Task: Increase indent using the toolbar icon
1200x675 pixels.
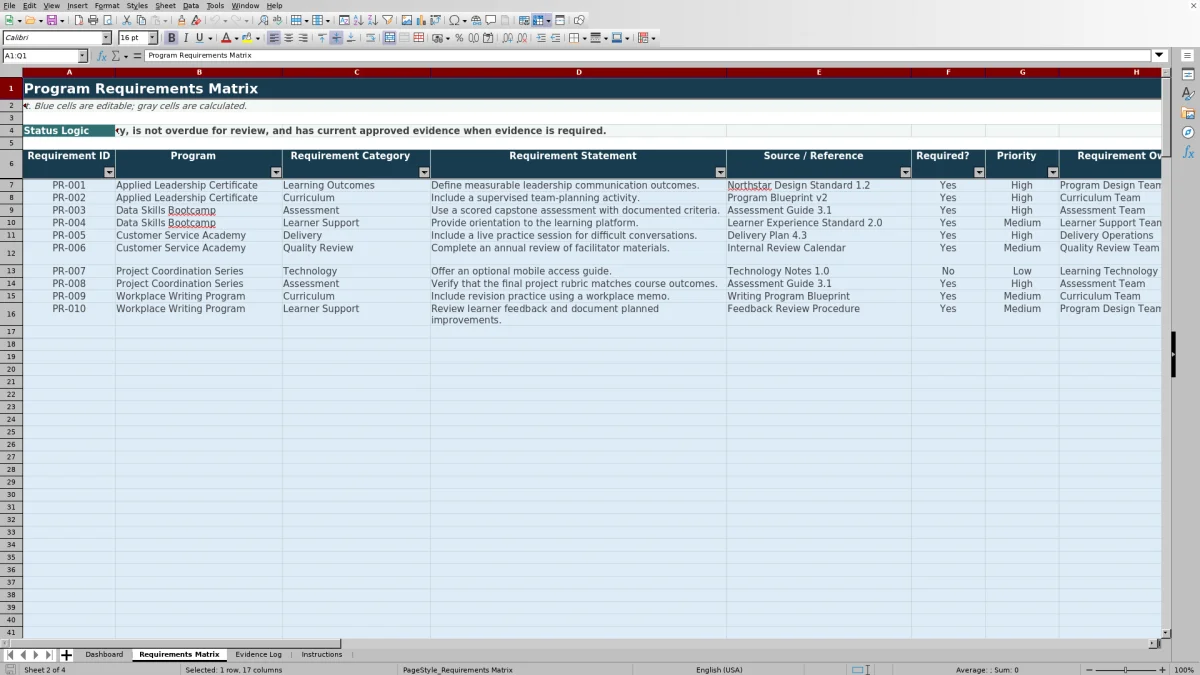Action: [541, 38]
